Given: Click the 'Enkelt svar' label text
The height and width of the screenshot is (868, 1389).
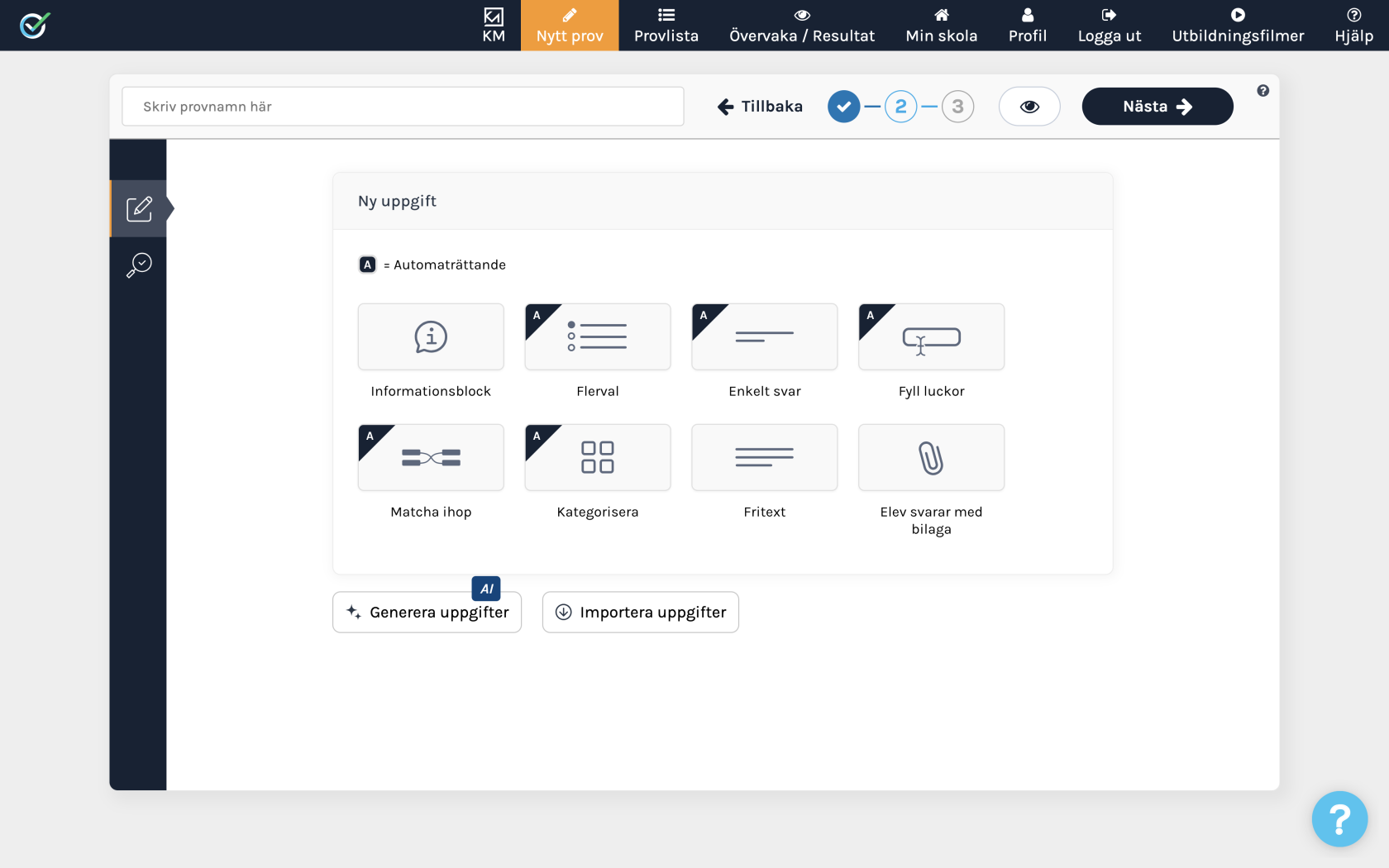Looking at the screenshot, I should tap(765, 391).
